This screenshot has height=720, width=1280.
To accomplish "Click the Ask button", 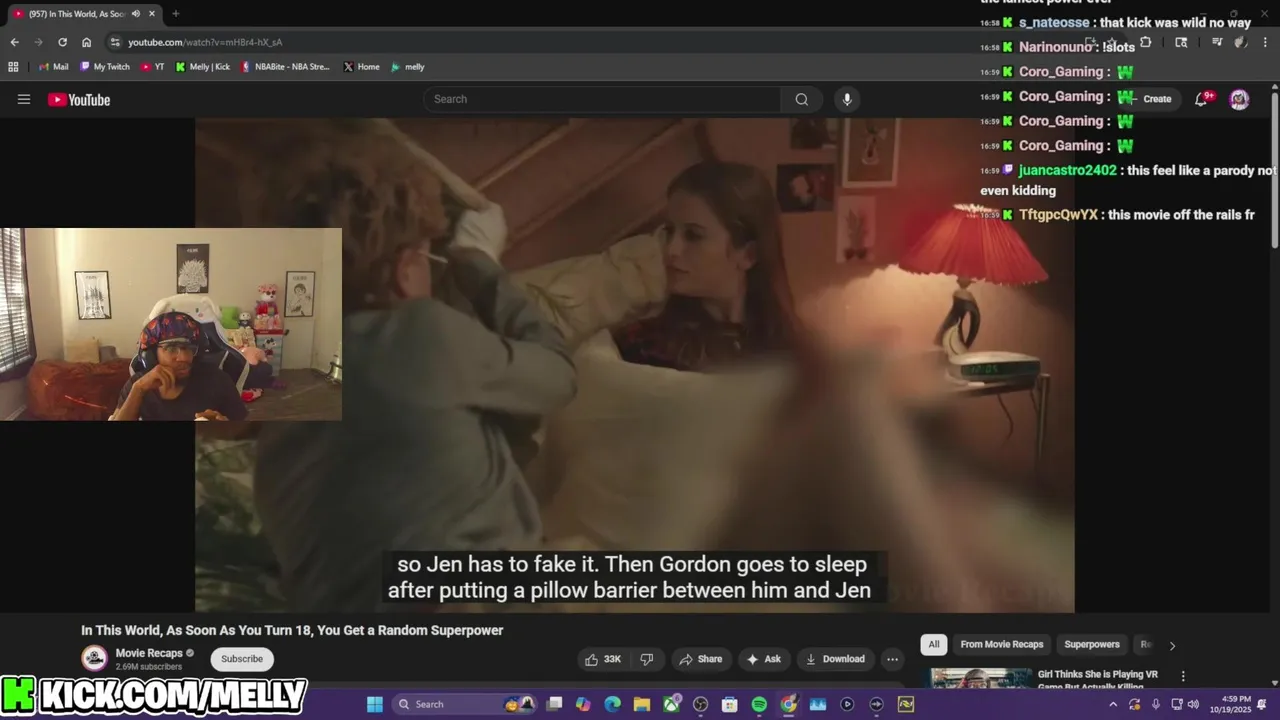I will coord(763,659).
